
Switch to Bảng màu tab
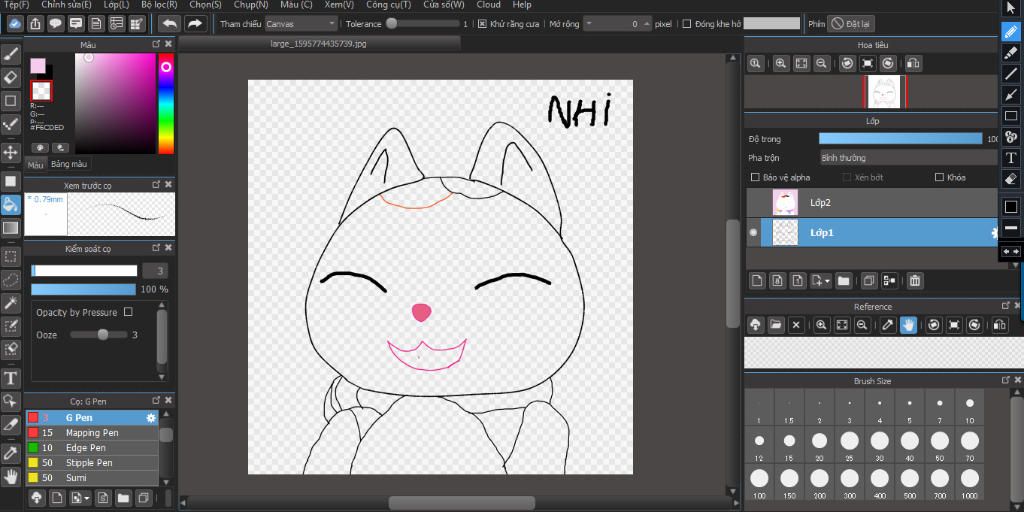tap(69, 164)
